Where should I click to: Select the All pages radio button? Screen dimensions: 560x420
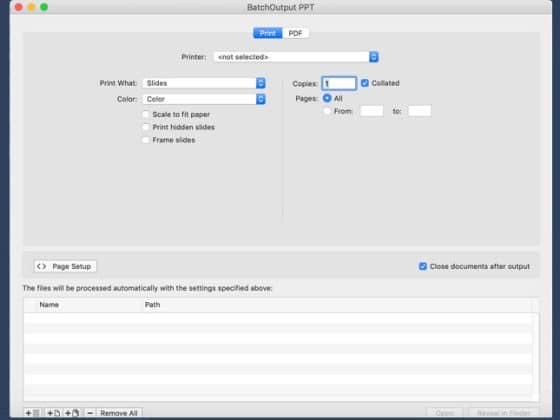[327, 98]
